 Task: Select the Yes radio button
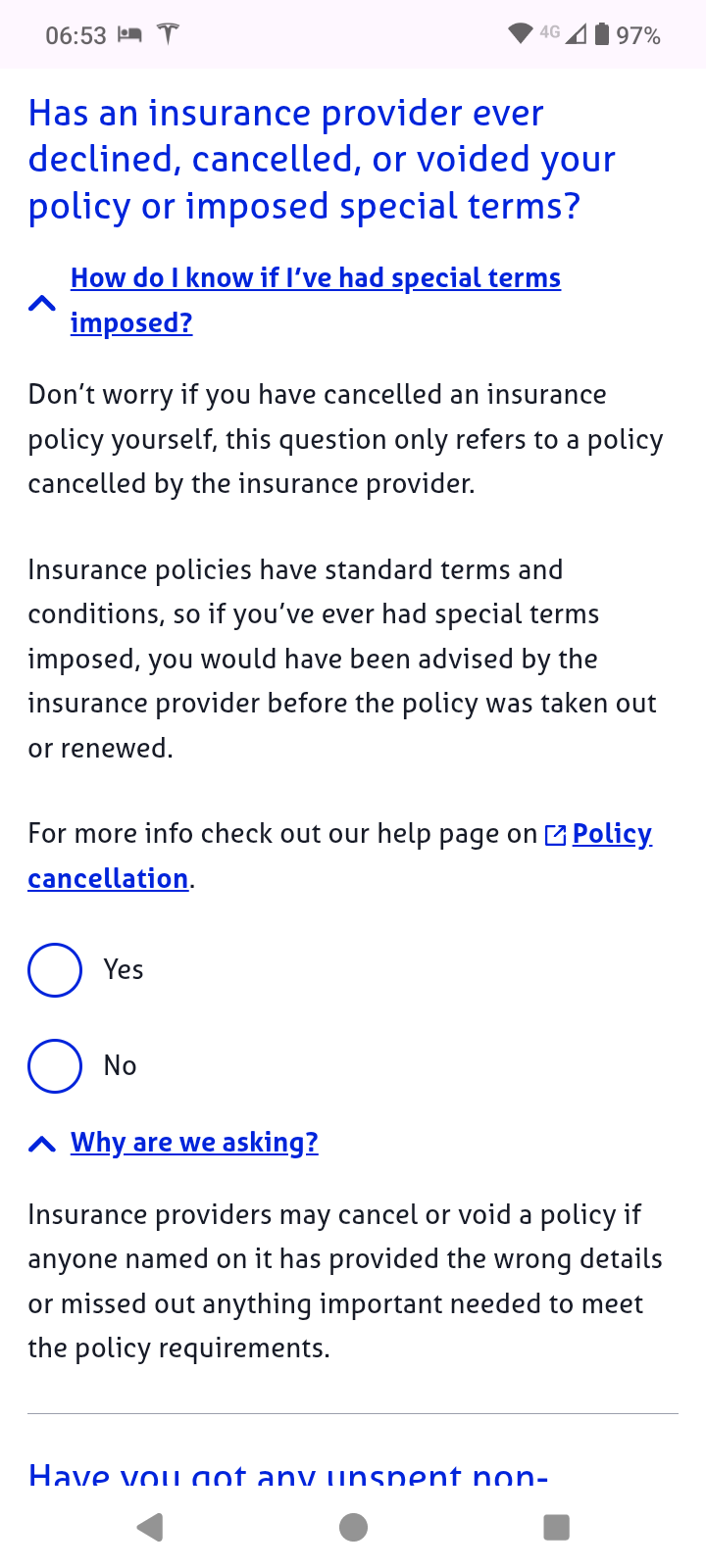55,970
